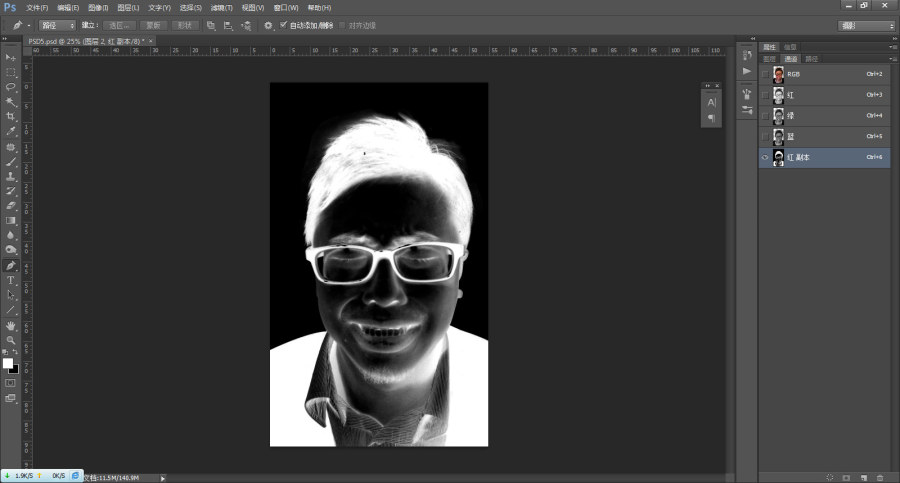Click the foreground color swatch
900x483 pixels.
7,363
